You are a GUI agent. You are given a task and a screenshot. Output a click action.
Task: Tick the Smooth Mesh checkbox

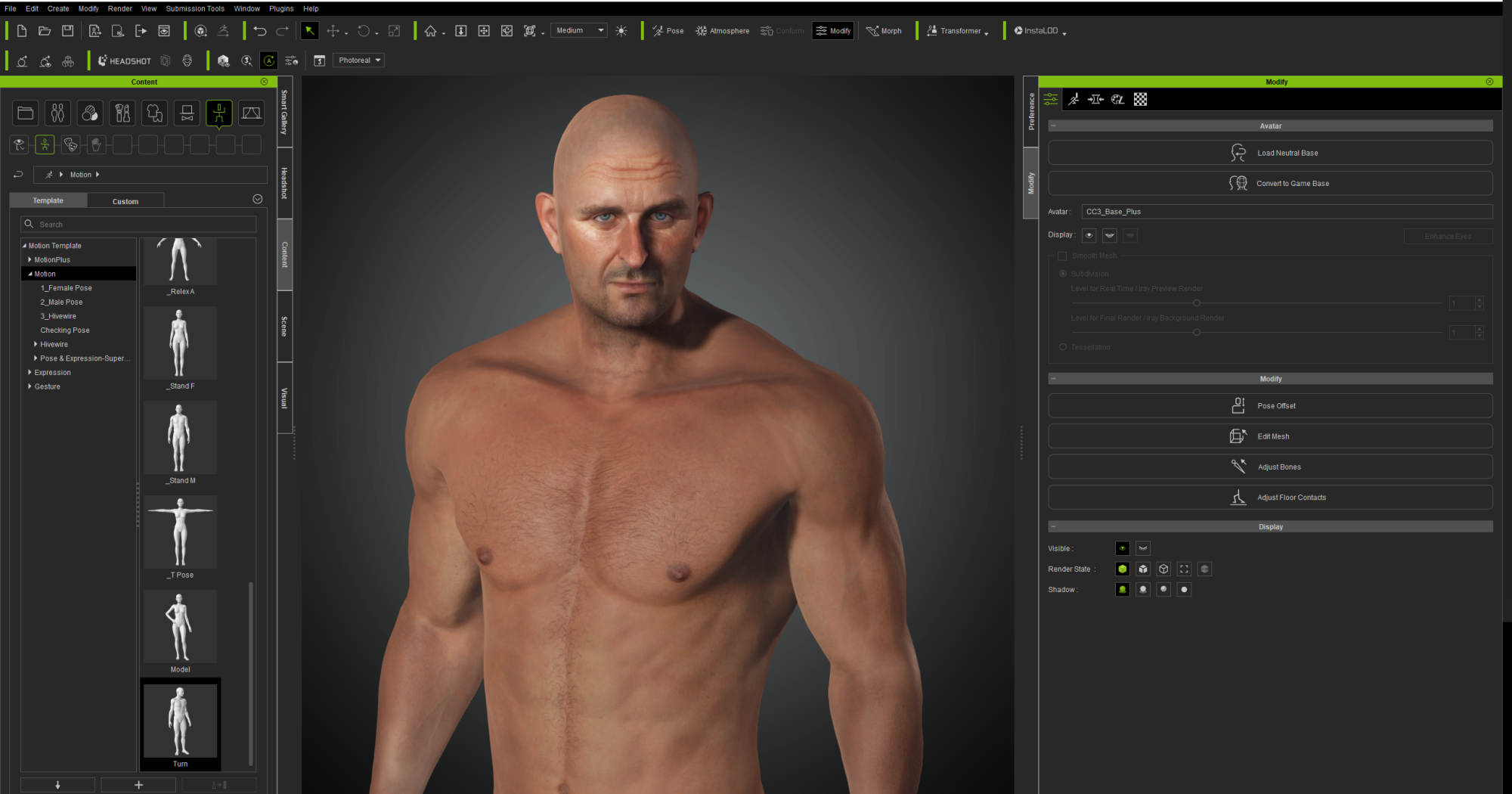pos(1062,256)
